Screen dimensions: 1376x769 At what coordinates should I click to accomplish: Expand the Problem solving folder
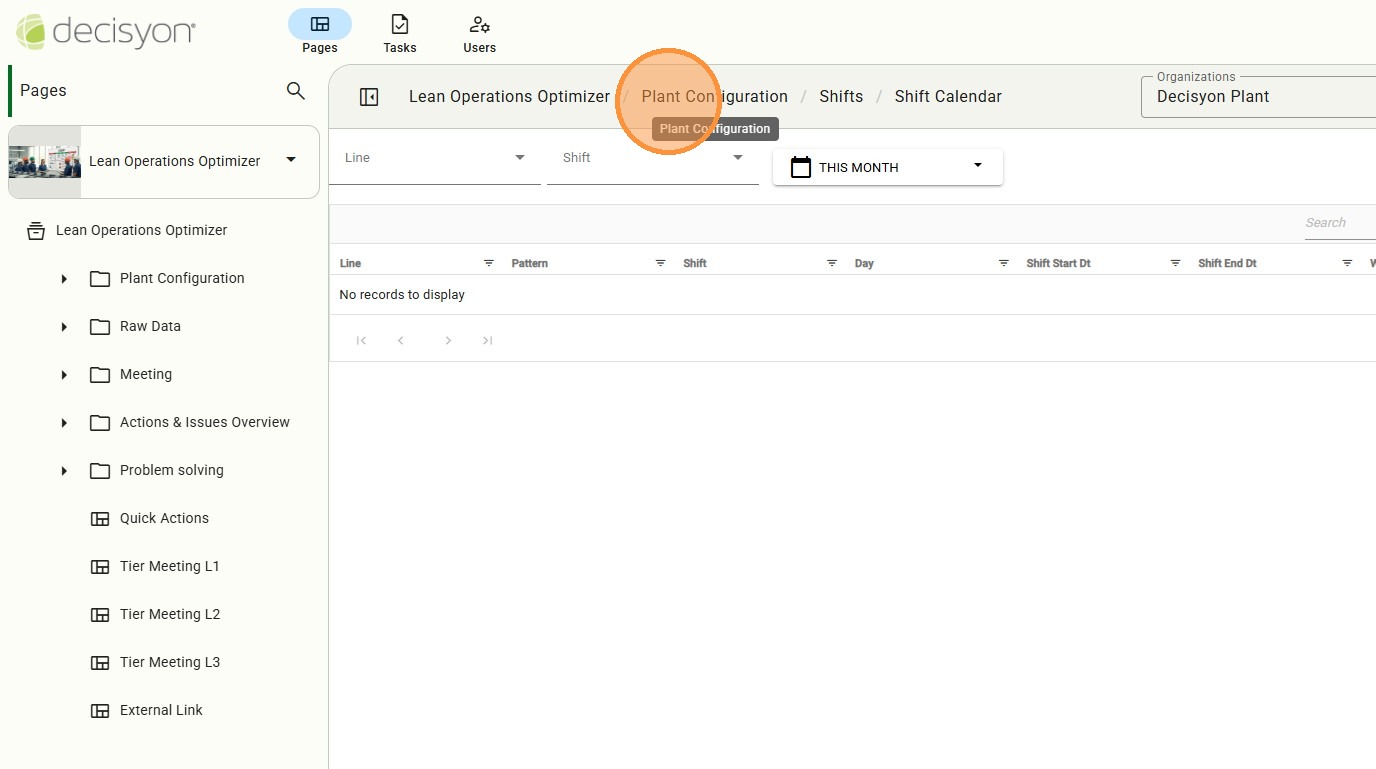[64, 471]
